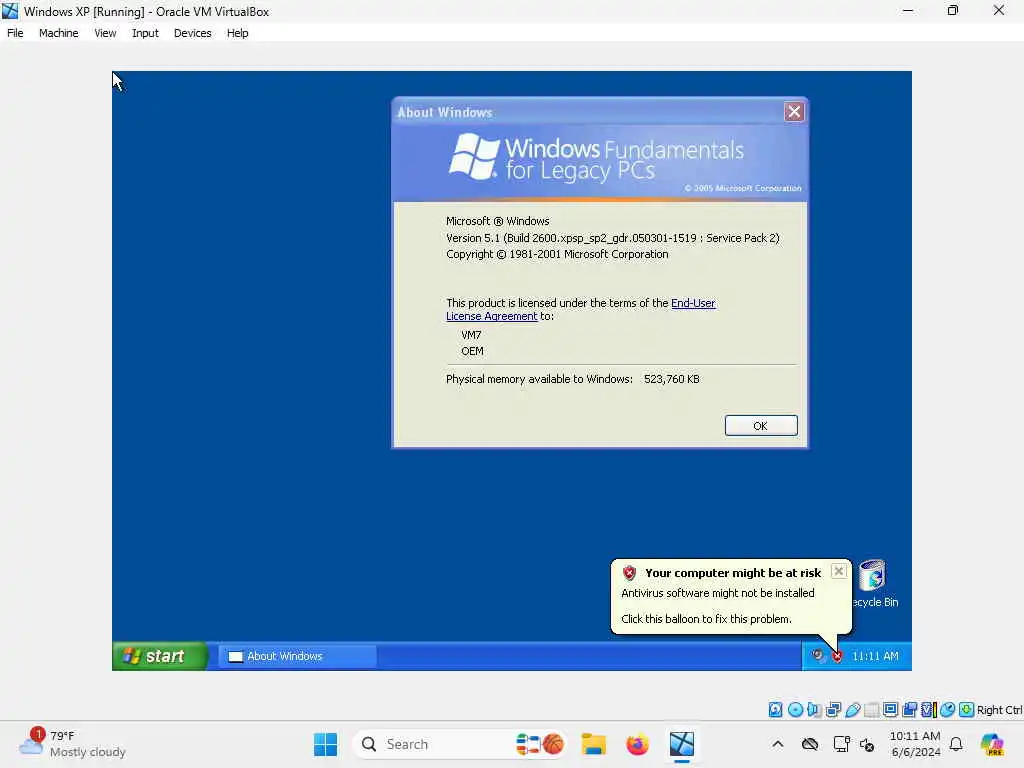The height and width of the screenshot is (768, 1024).
Task: Open Firefox from the taskbar
Action: [637, 744]
